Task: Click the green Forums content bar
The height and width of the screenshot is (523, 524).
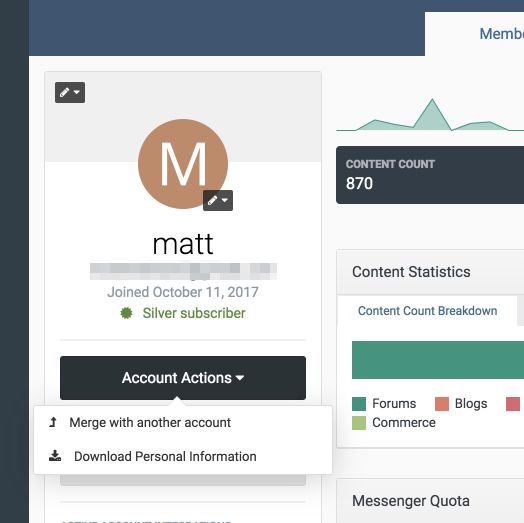Action: (x=438, y=360)
